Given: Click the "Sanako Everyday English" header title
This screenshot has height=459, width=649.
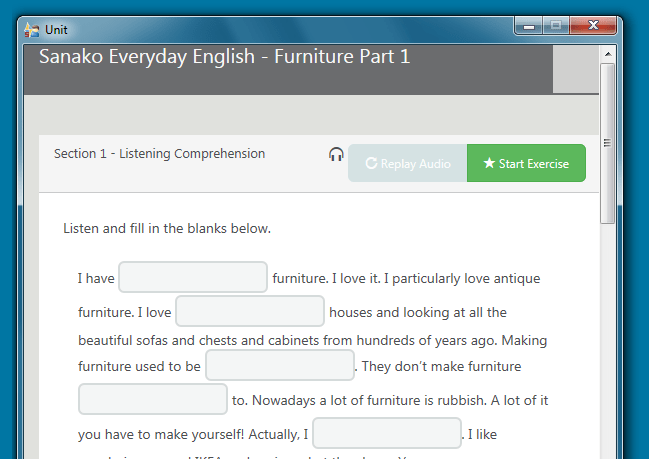Looking at the screenshot, I should [x=224, y=57].
